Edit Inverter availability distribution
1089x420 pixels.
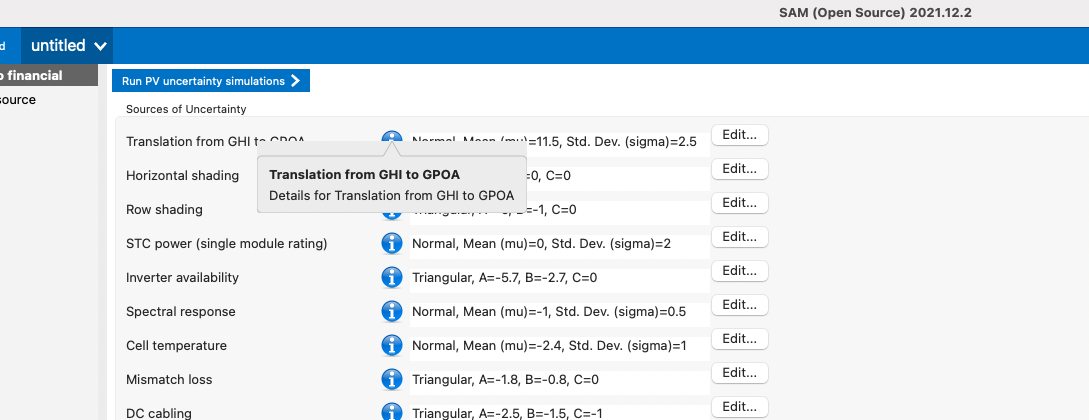(740, 271)
